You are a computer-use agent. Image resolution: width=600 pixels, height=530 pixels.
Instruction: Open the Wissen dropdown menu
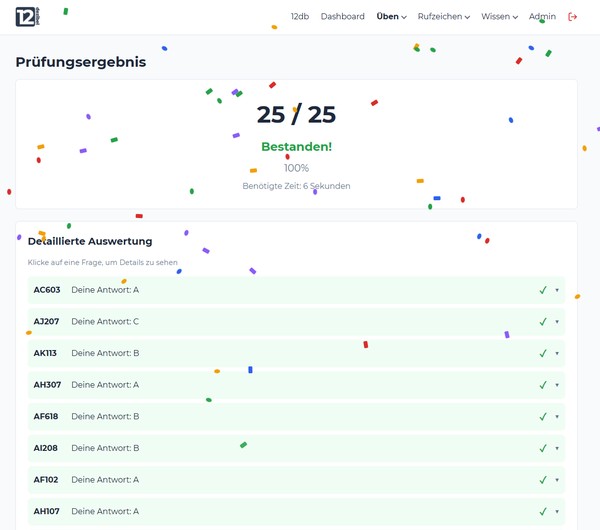coord(499,17)
